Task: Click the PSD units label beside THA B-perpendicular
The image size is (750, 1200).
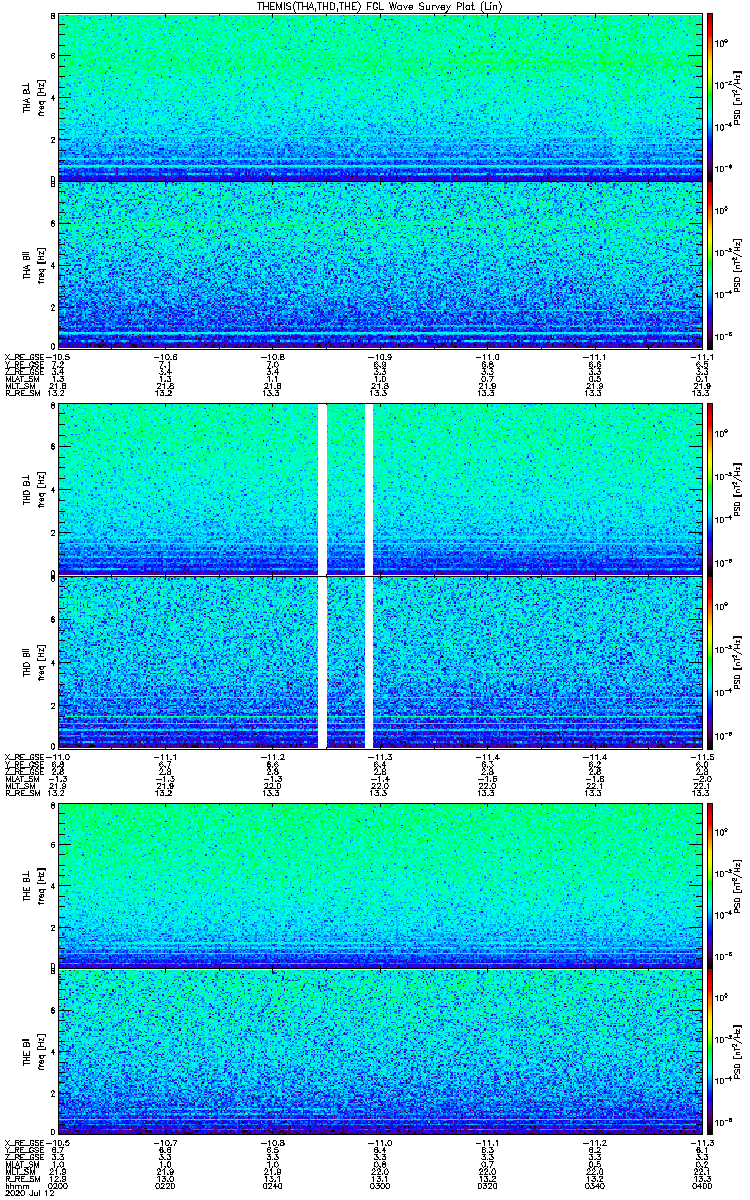Action: pos(738,98)
